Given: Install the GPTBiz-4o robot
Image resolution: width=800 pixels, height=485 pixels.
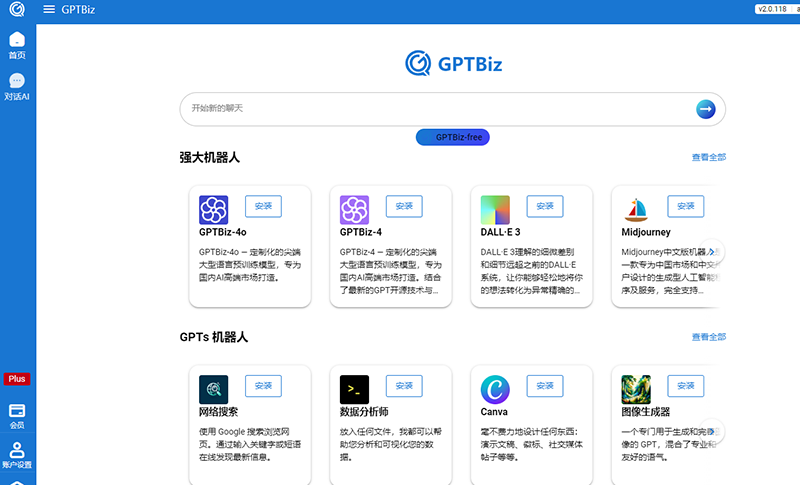Looking at the screenshot, I should tap(263, 206).
